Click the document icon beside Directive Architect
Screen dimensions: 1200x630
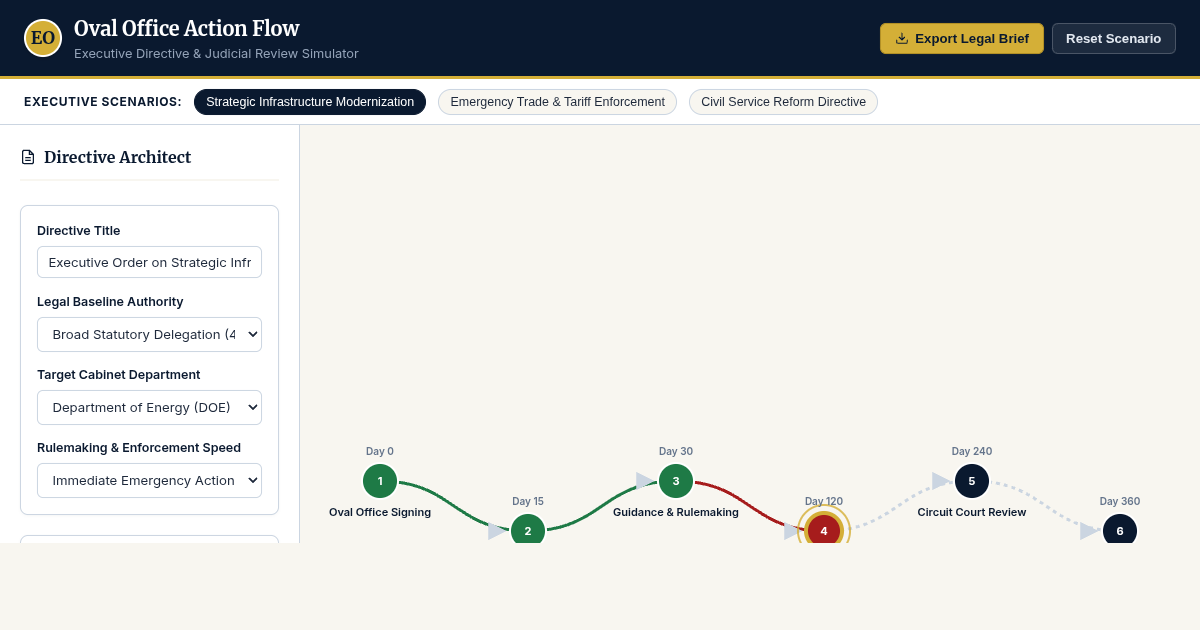(28, 157)
